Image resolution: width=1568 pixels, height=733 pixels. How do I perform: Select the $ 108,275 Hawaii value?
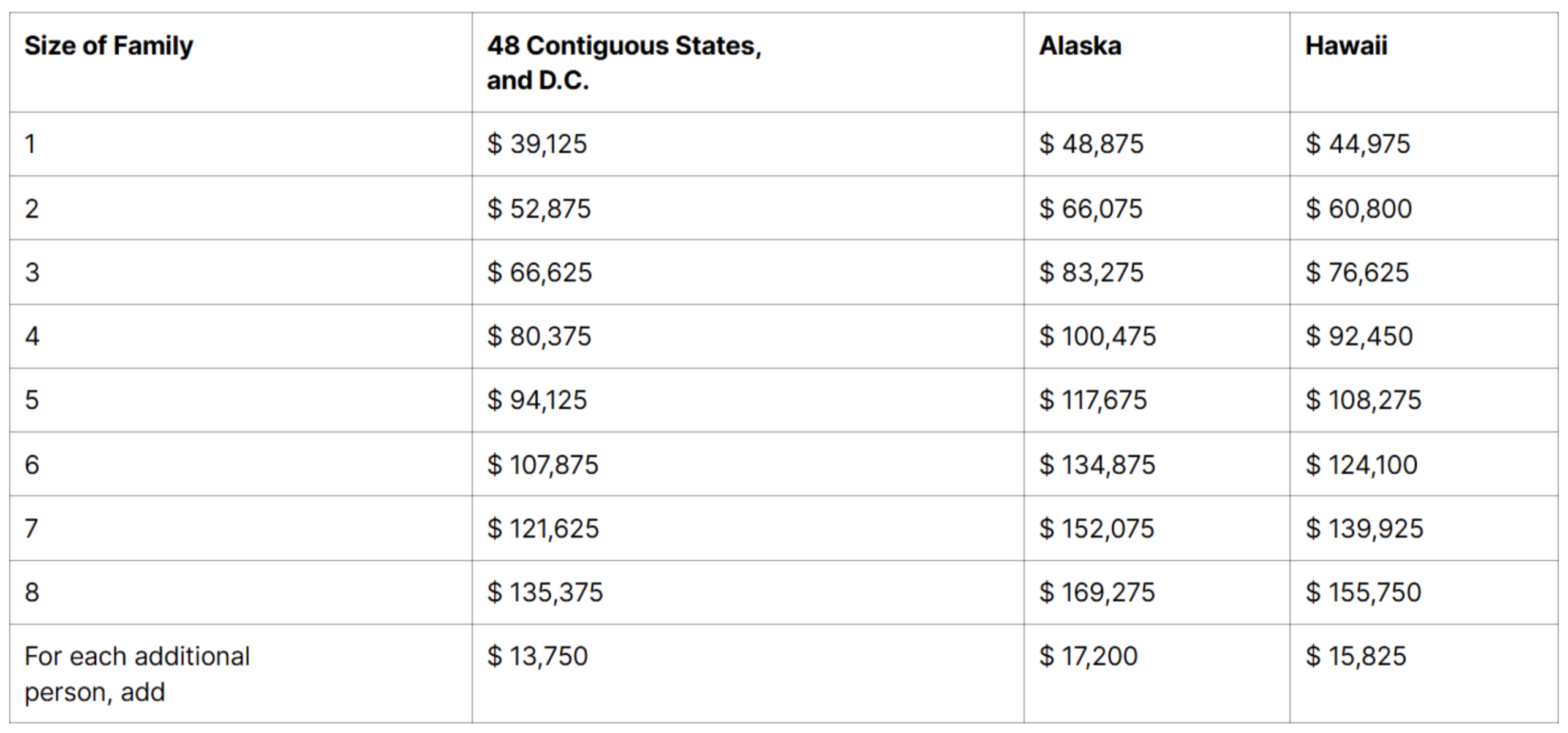point(1363,400)
